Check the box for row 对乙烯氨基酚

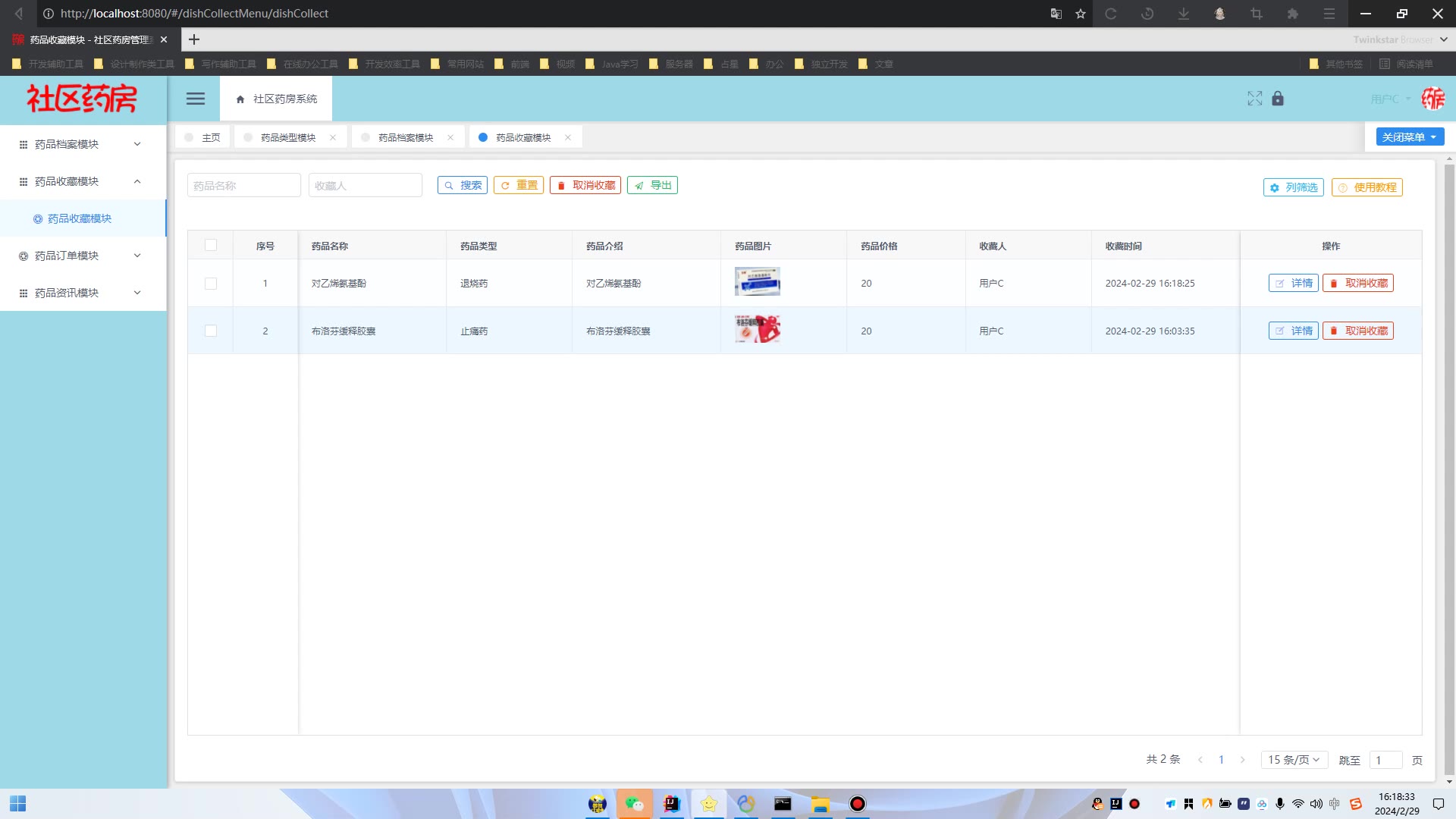(x=211, y=284)
